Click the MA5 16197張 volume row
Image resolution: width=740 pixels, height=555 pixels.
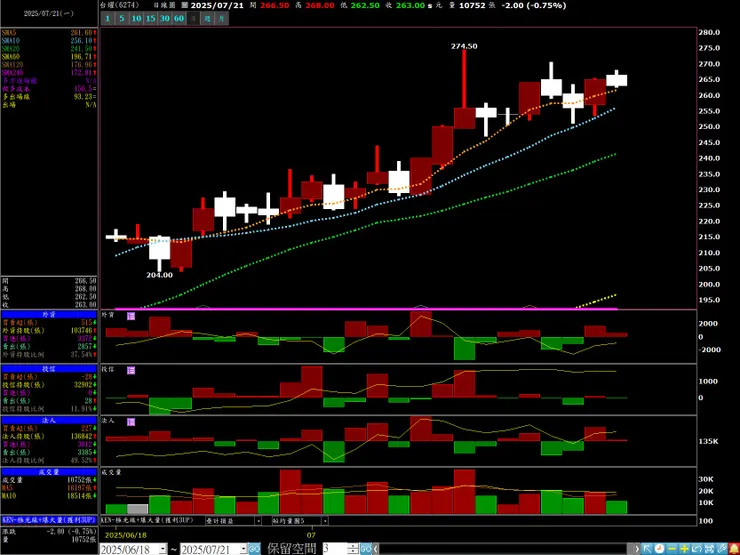pyautogui.click(x=49, y=488)
